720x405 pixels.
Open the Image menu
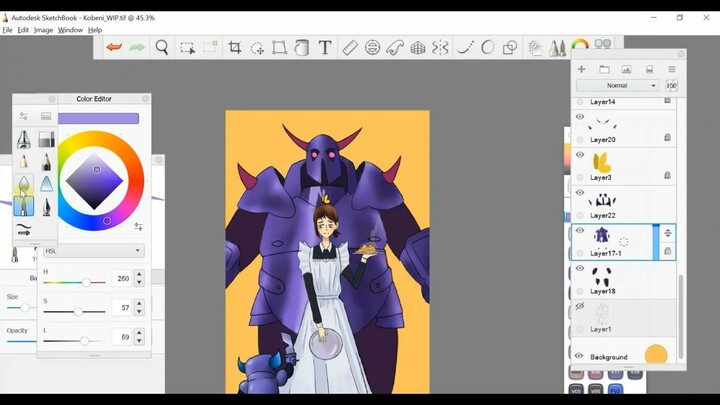coord(43,30)
